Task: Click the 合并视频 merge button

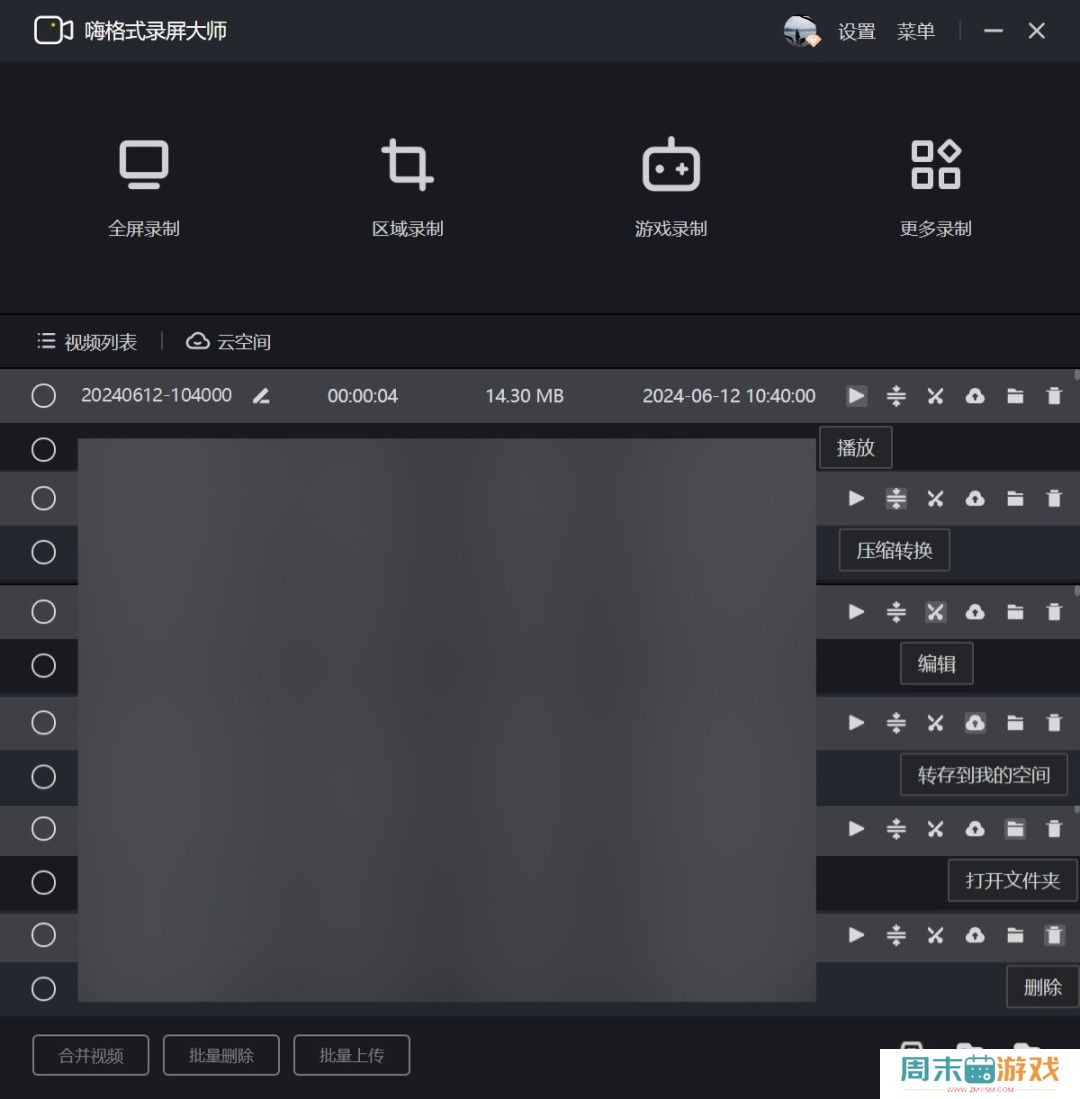Action: [x=91, y=1055]
